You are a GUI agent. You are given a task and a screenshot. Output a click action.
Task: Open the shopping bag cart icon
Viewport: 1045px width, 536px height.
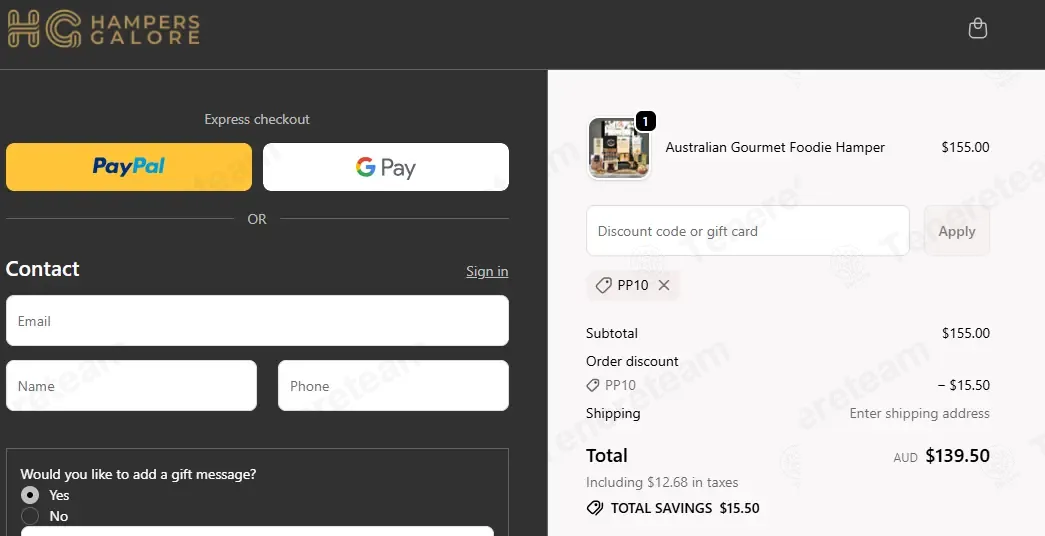tap(978, 29)
